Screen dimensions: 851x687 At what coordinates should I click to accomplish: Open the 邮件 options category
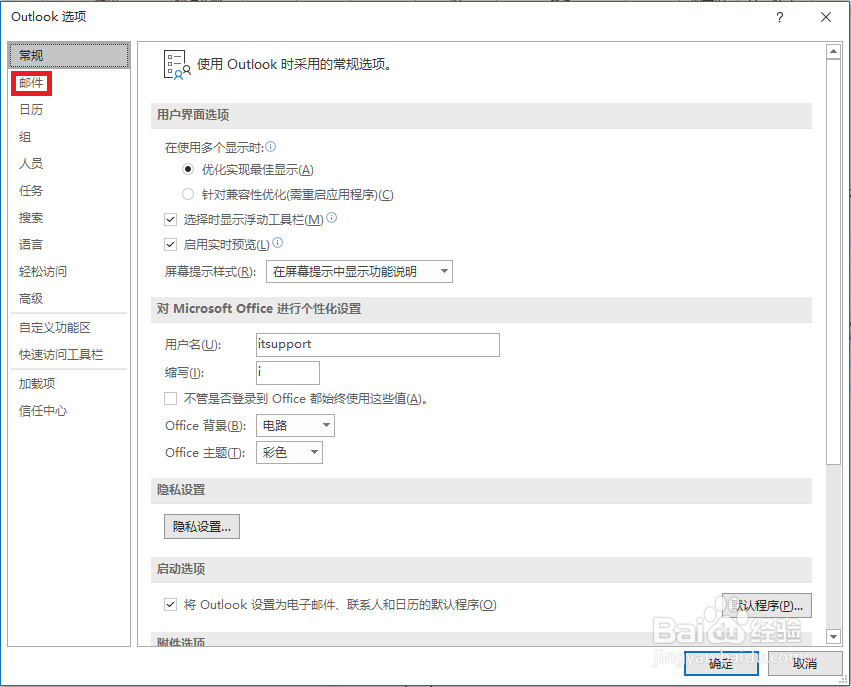(31, 83)
